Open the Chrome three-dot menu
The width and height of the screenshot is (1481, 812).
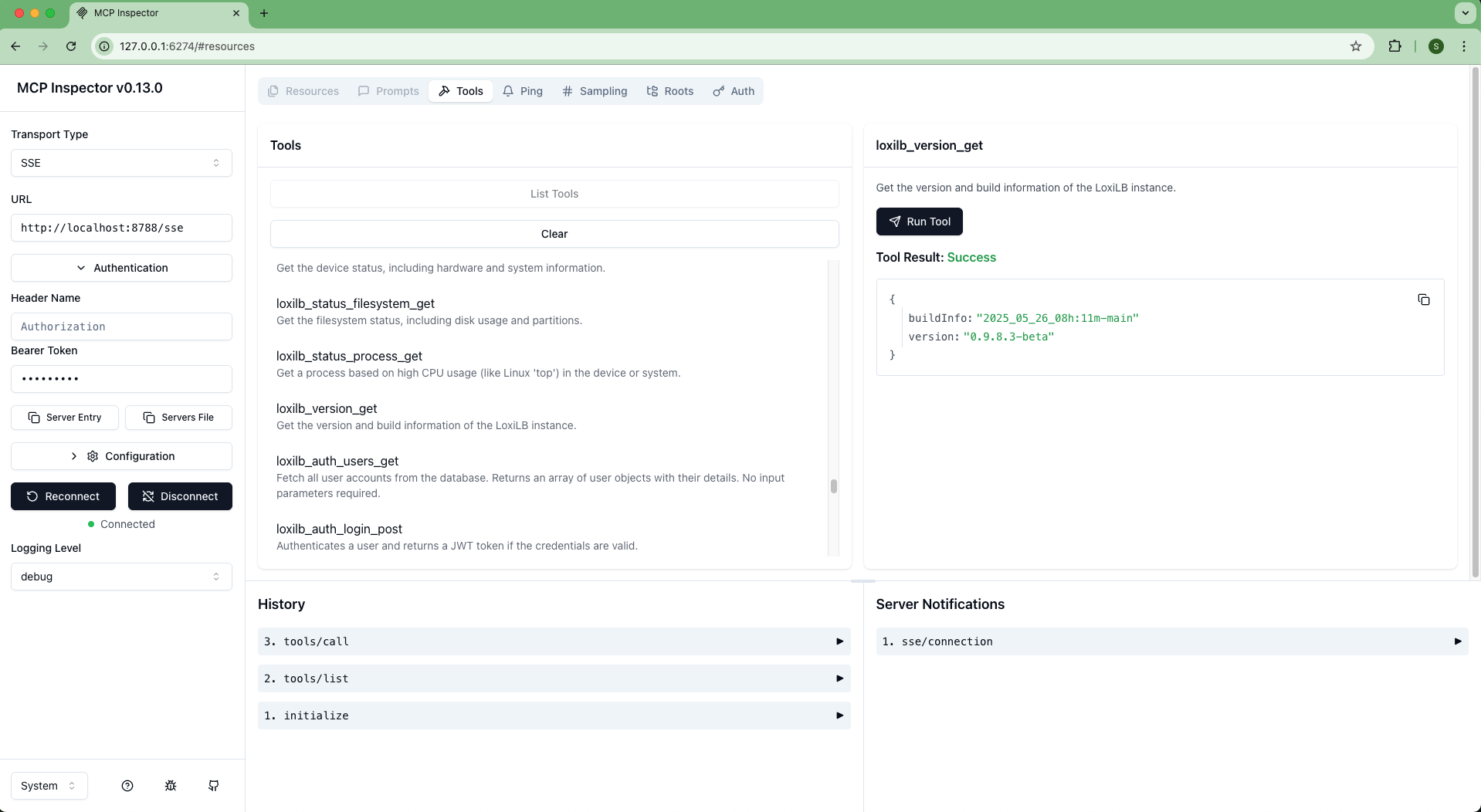point(1464,46)
